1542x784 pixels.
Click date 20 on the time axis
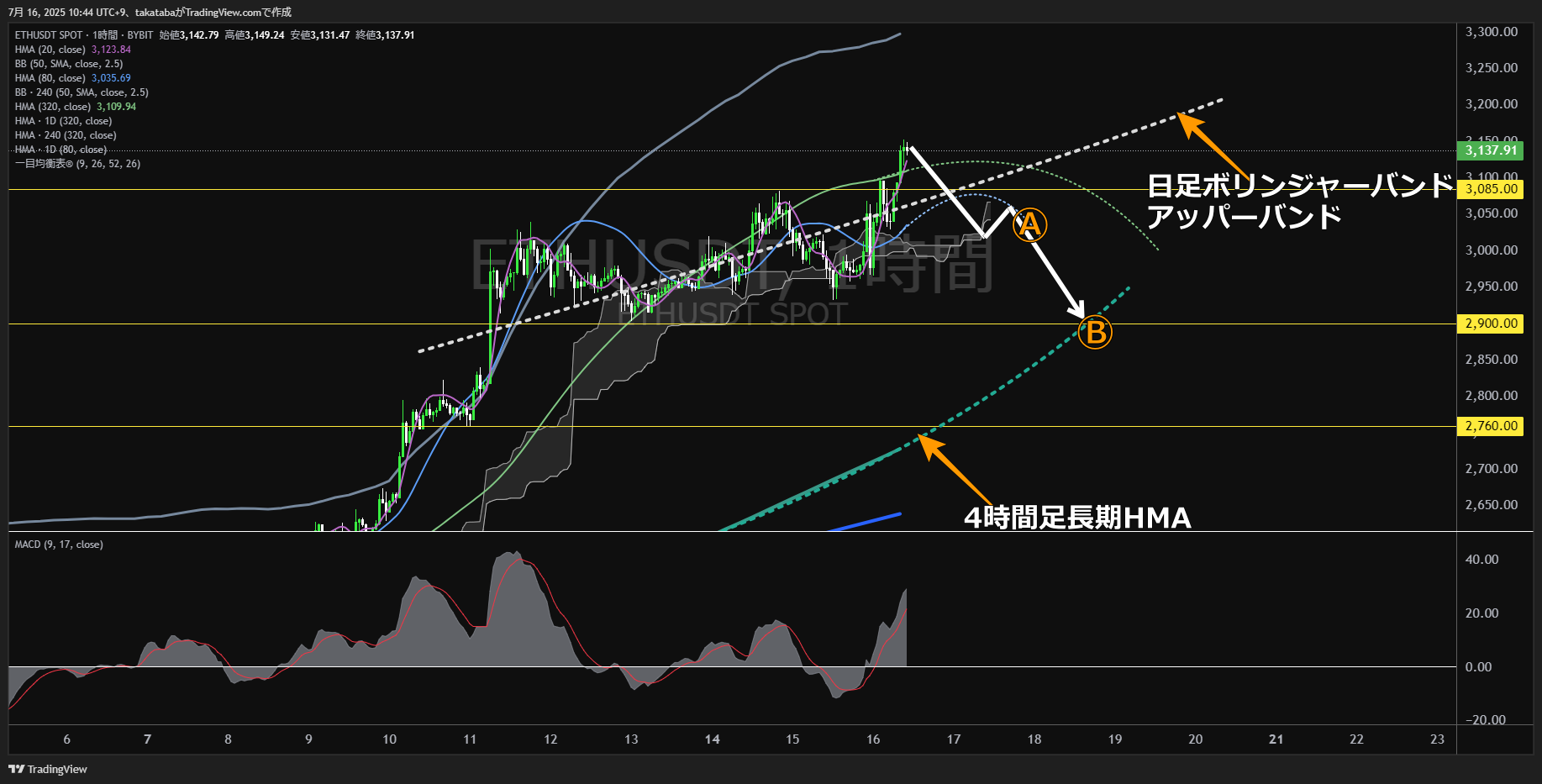1195,739
